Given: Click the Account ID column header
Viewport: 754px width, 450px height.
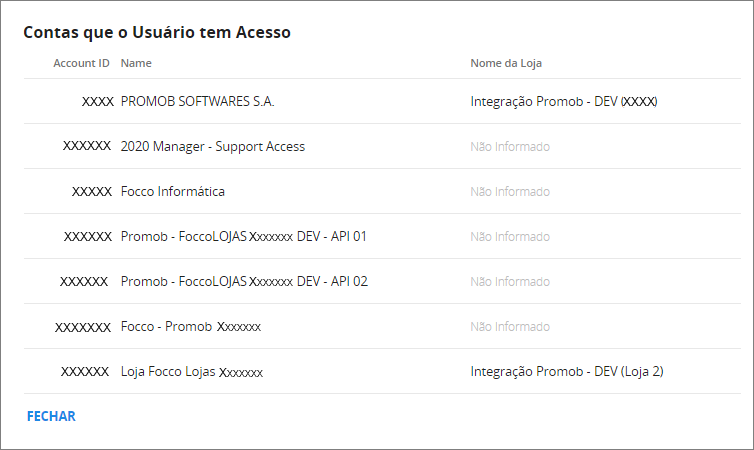Looking at the screenshot, I should [81, 63].
